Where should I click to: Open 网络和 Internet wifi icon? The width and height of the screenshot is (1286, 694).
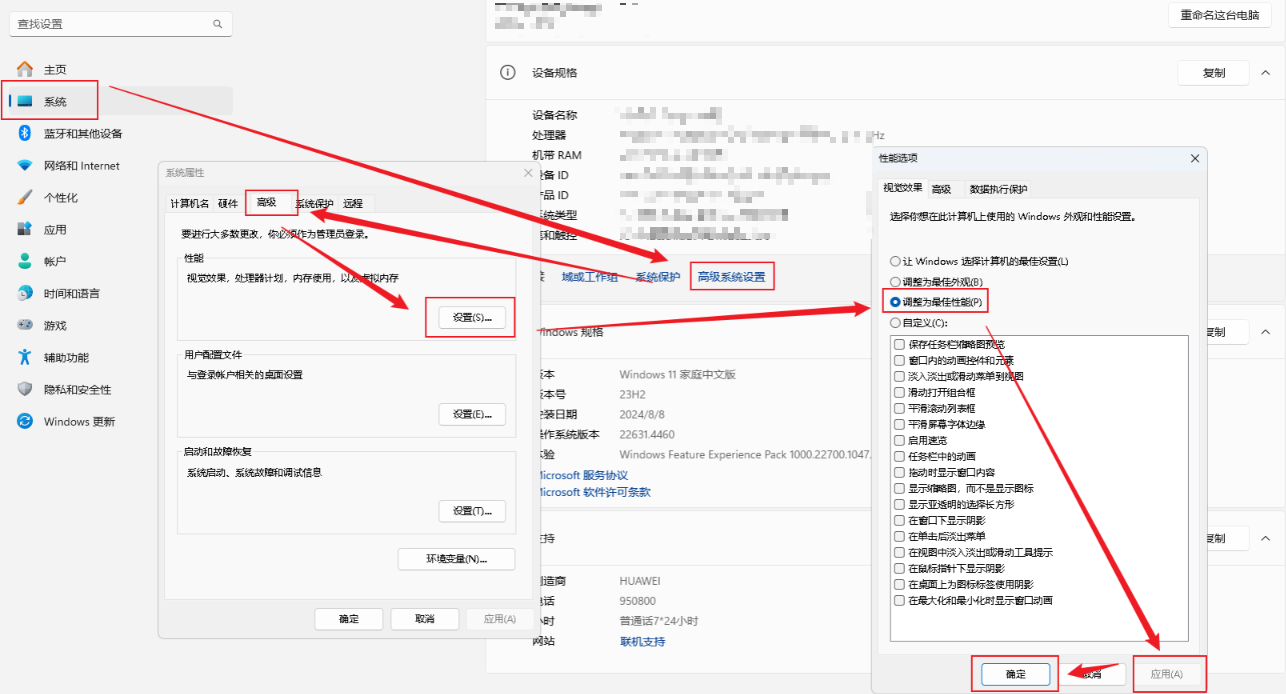coord(25,165)
